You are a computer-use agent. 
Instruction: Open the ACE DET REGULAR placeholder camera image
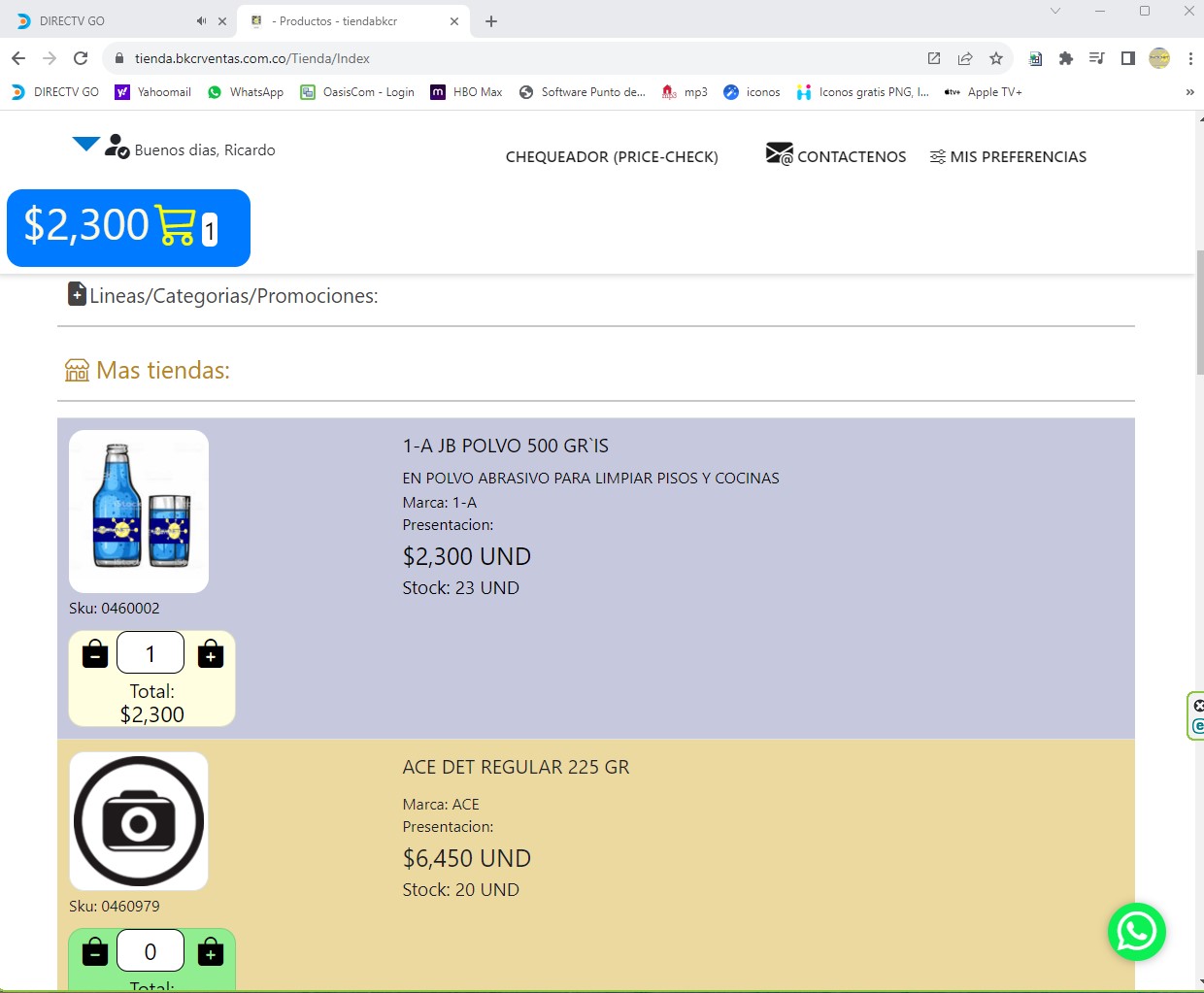139,821
